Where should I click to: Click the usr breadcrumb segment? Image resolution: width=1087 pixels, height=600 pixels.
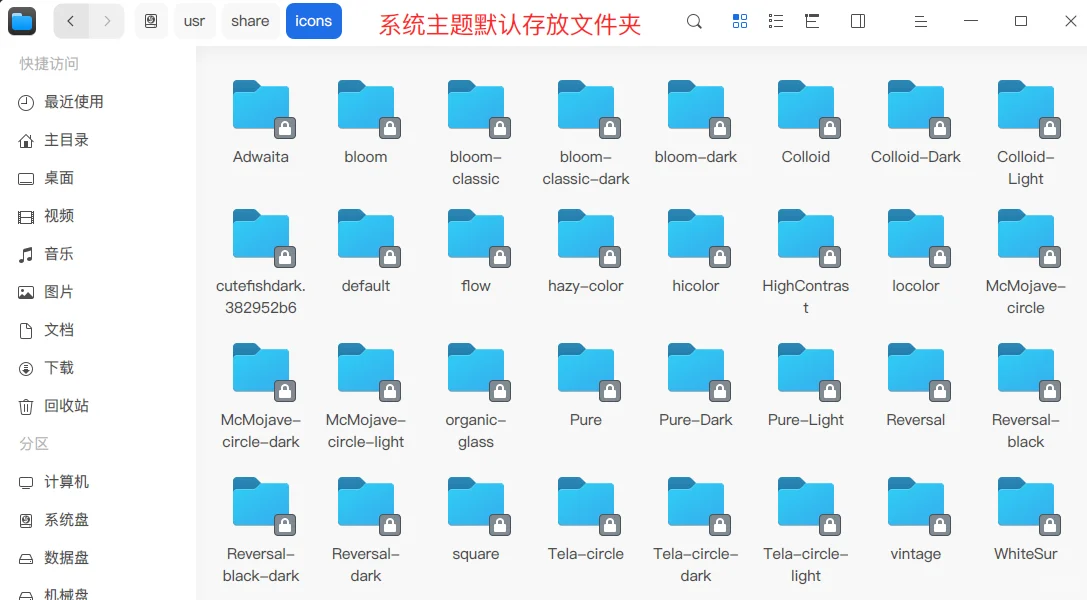pyautogui.click(x=194, y=20)
